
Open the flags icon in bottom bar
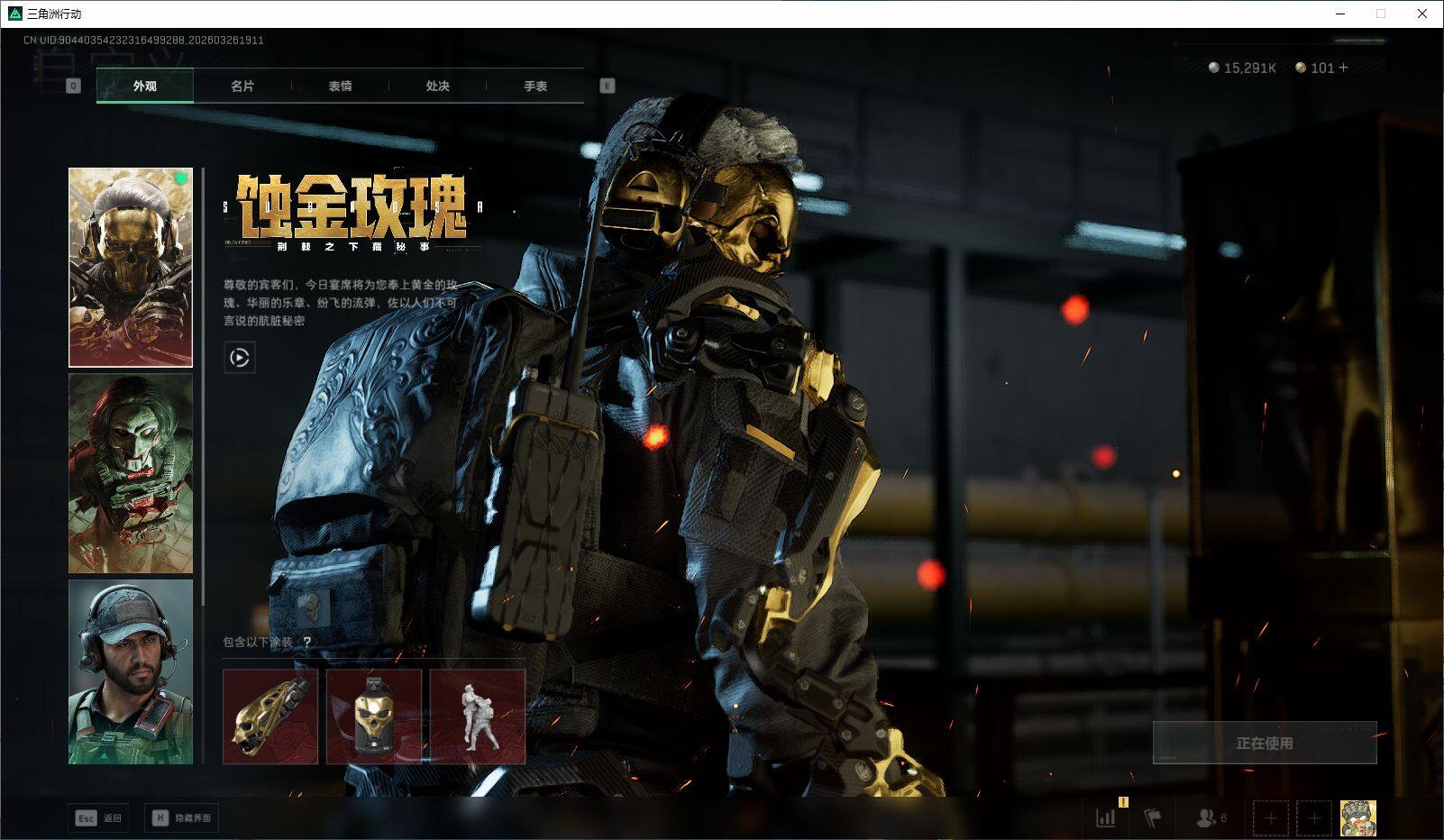(1153, 817)
